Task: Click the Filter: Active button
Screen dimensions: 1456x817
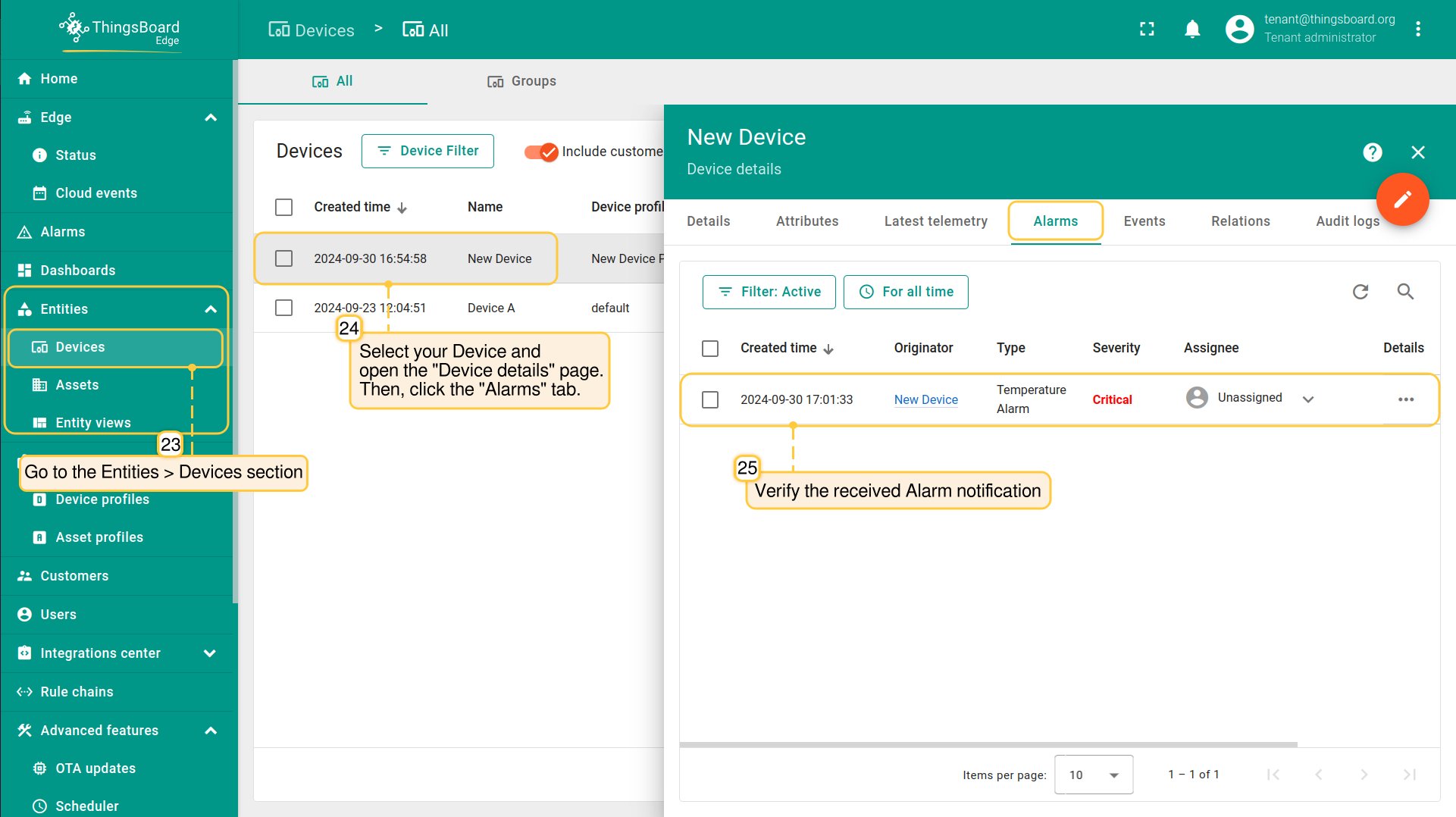Action: point(769,292)
